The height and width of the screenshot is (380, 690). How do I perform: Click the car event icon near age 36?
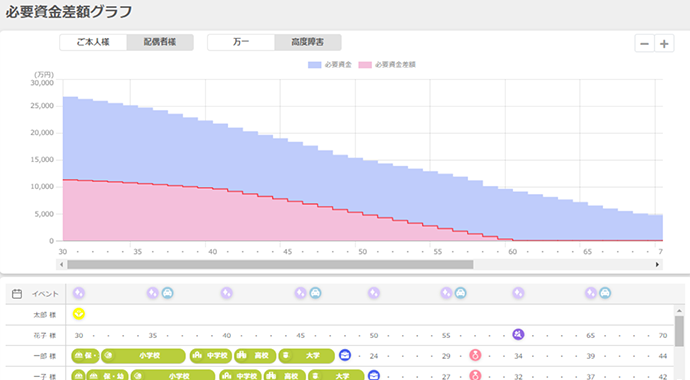(167, 293)
